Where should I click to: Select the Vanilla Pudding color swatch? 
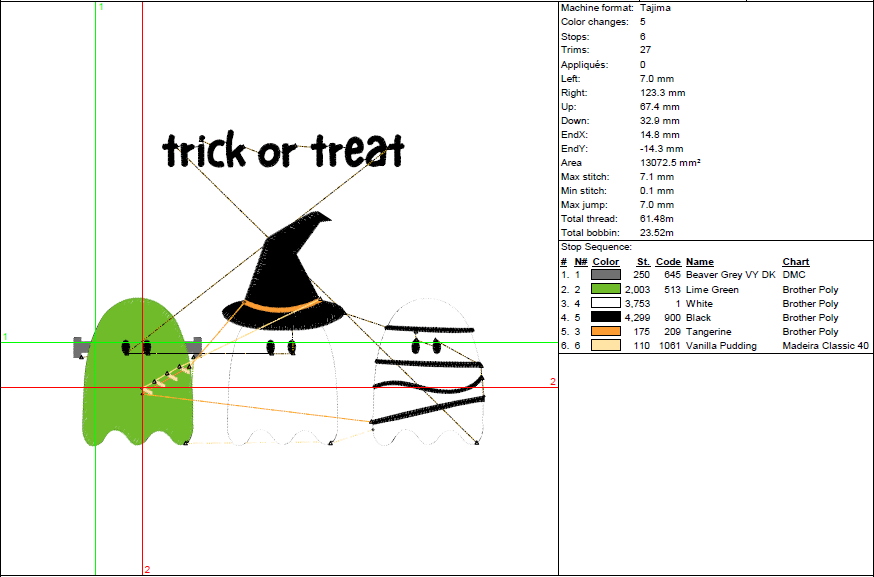tap(606, 346)
